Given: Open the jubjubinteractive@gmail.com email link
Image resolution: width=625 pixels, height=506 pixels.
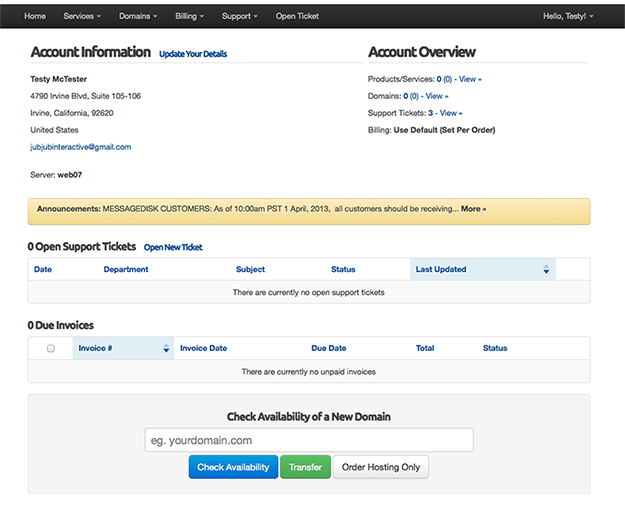Looking at the screenshot, I should pyautogui.click(x=81, y=147).
